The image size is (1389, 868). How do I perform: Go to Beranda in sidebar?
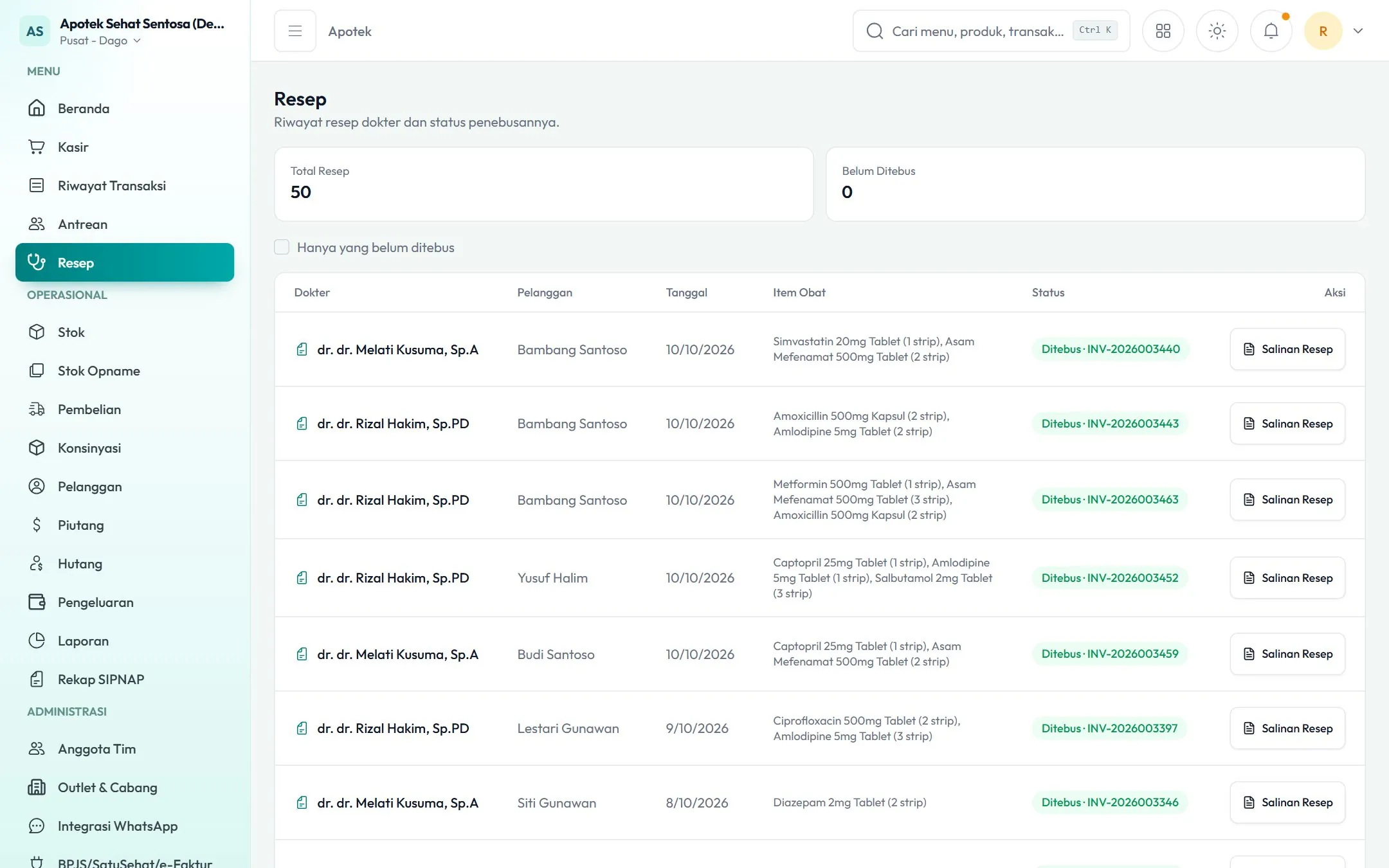[125, 108]
